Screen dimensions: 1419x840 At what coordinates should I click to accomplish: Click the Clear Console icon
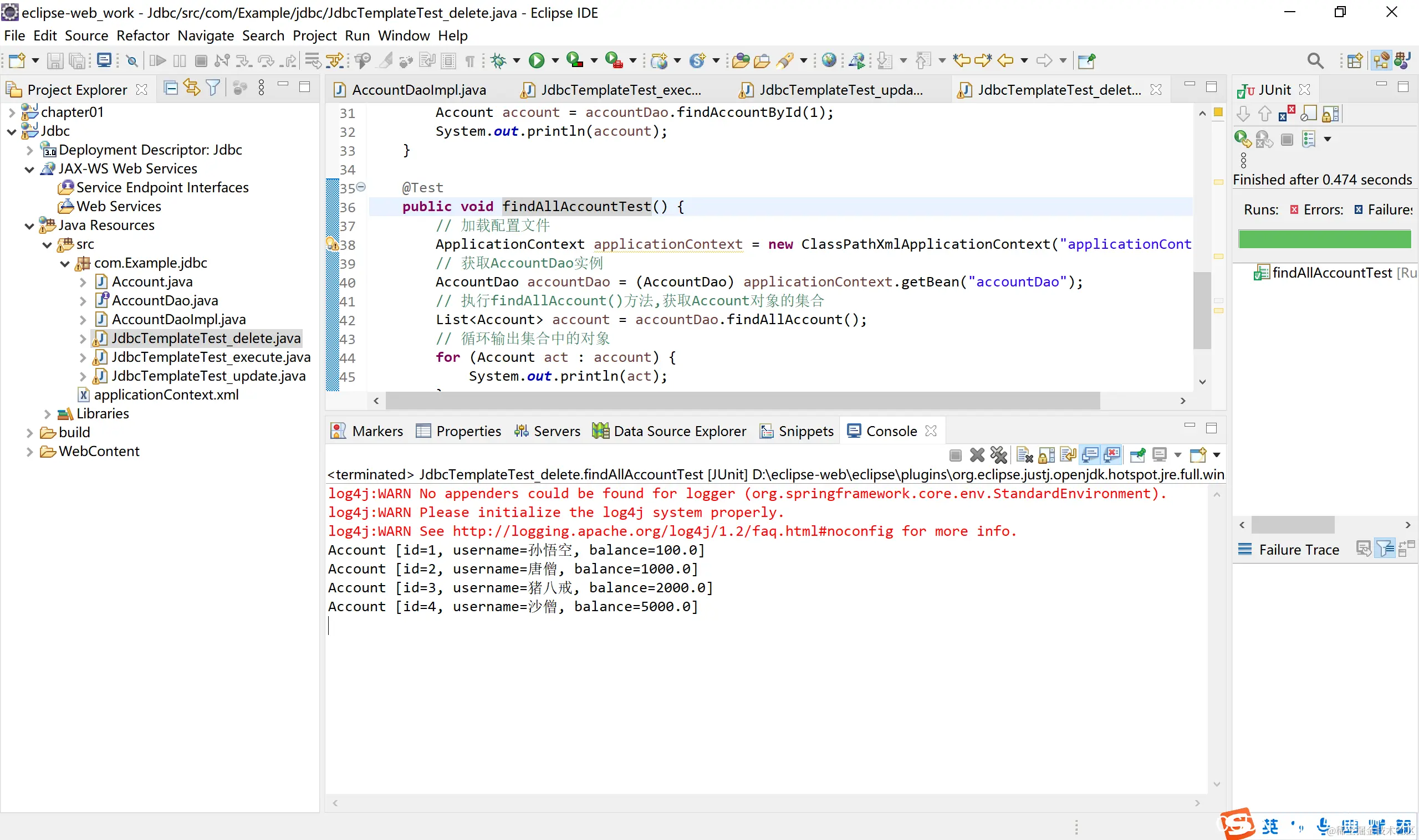[x=1024, y=455]
